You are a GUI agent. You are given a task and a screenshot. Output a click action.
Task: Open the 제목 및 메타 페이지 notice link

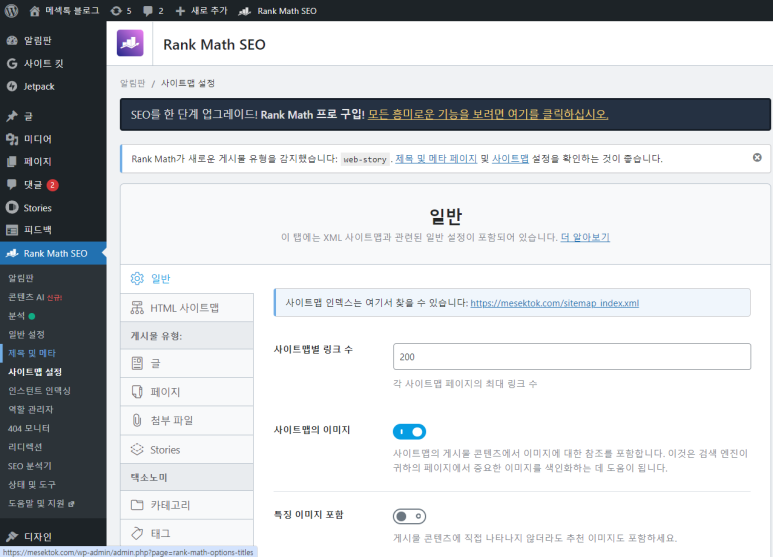(x=436, y=159)
